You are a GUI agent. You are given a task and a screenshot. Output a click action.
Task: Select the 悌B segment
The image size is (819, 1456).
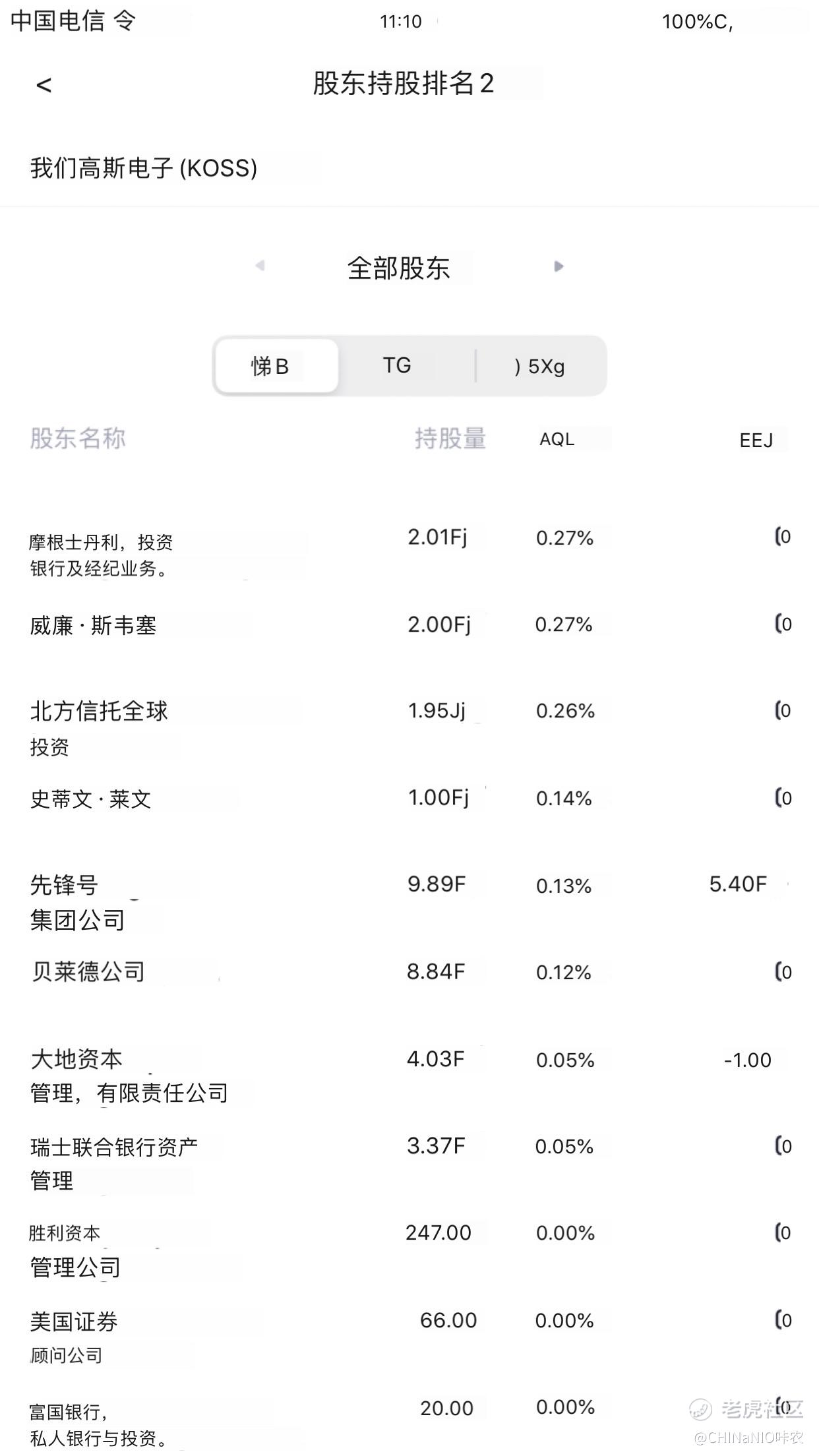pos(276,366)
